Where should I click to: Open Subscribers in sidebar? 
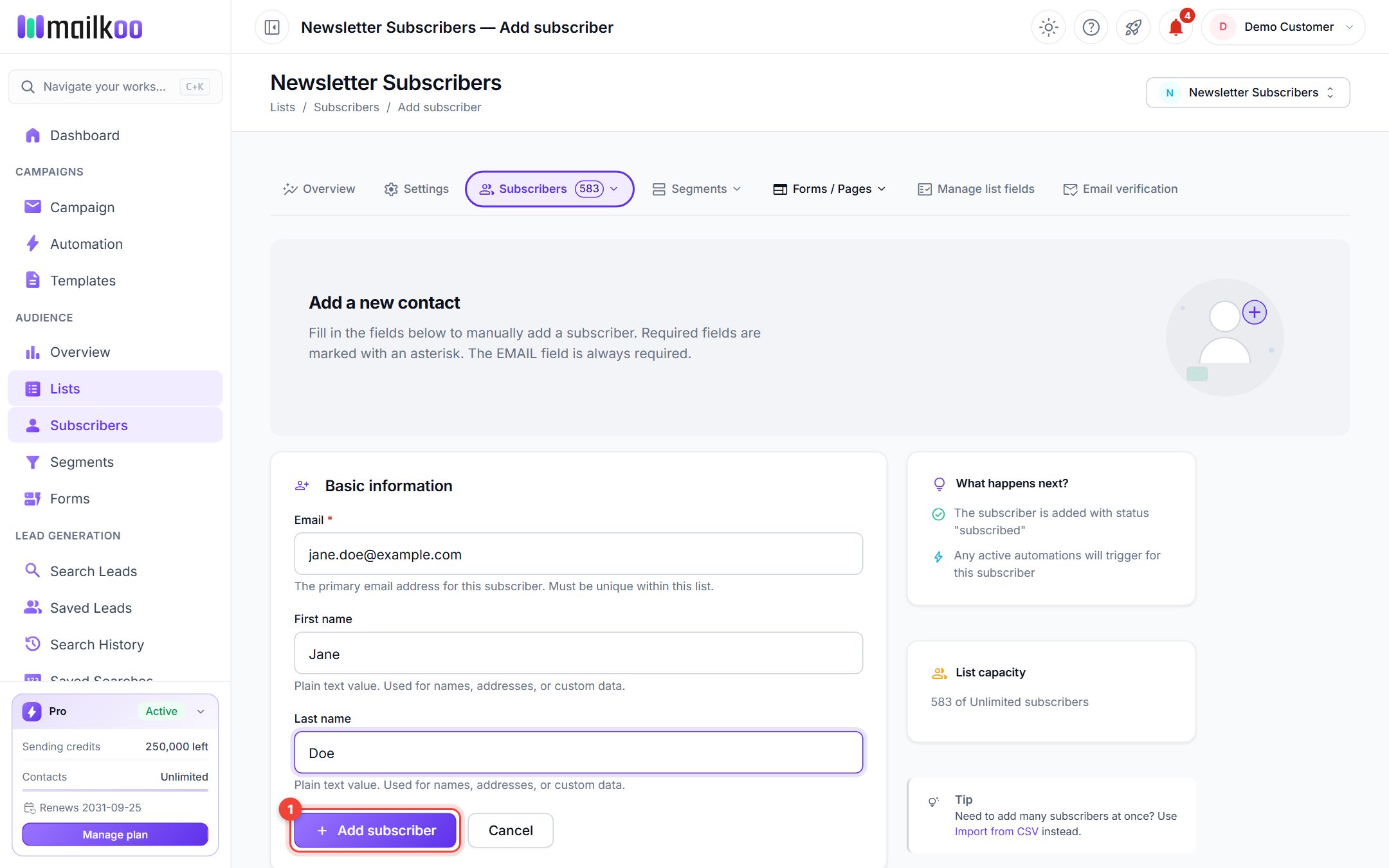115,425
